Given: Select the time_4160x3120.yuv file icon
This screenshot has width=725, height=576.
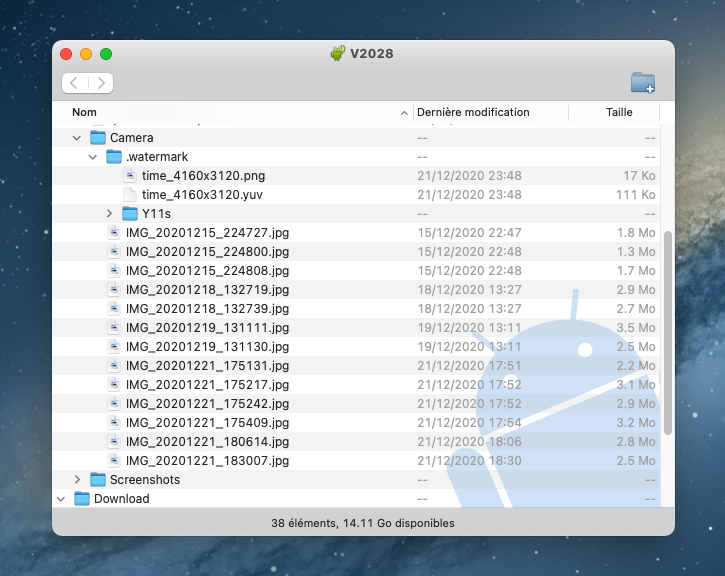Looking at the screenshot, I should tap(130, 195).
